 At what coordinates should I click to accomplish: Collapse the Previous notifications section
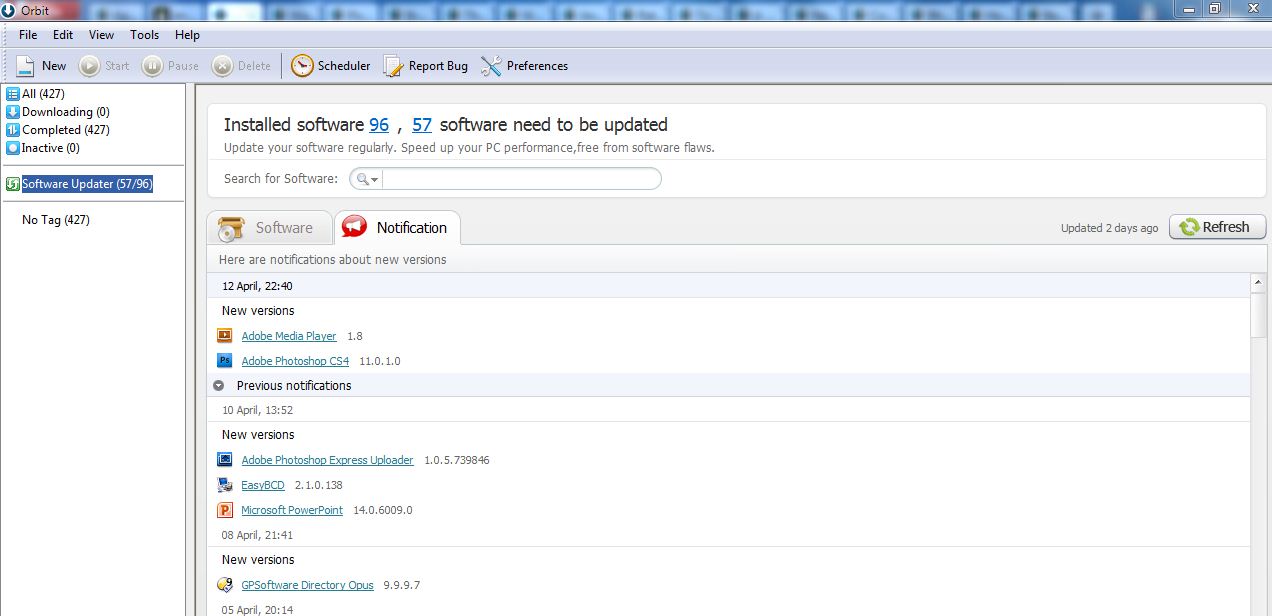(x=218, y=385)
